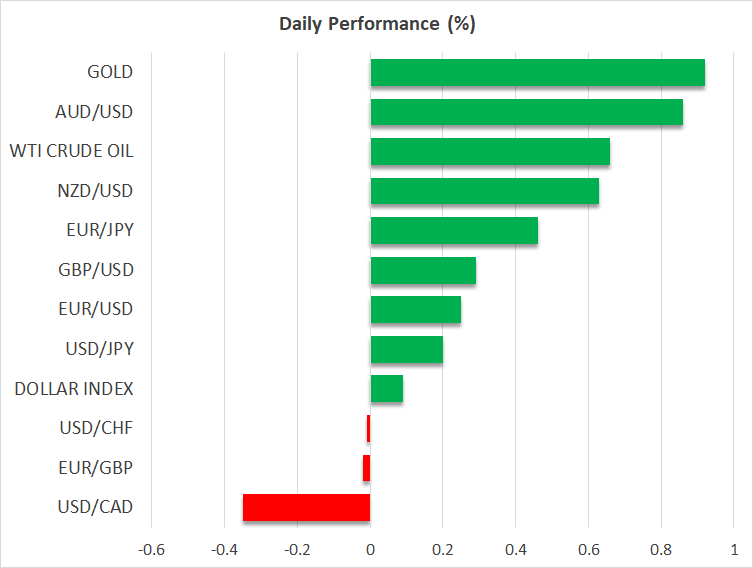Select the EUR/USD green bar
Viewport: 753px width, 568px height.
pyautogui.click(x=415, y=310)
